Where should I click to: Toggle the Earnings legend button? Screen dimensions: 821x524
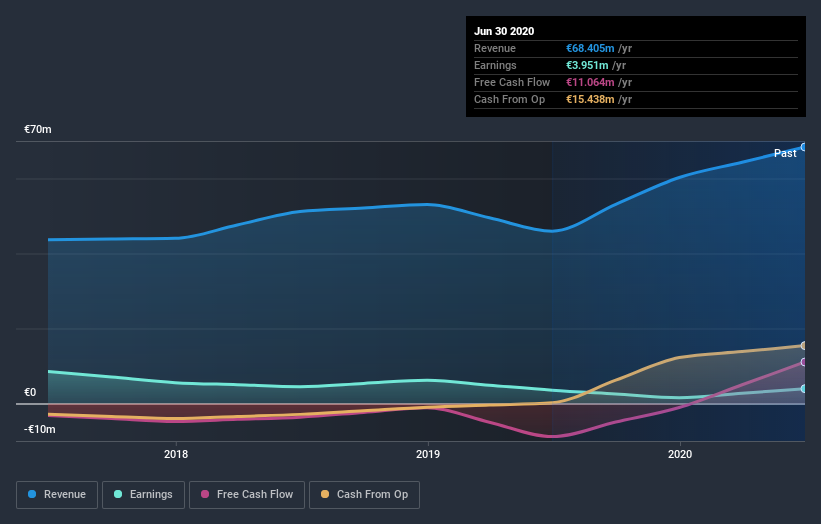pos(143,495)
